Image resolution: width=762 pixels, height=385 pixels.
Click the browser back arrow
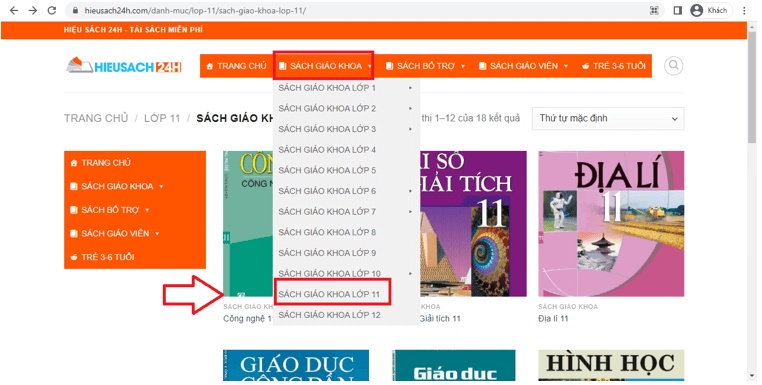tap(14, 10)
